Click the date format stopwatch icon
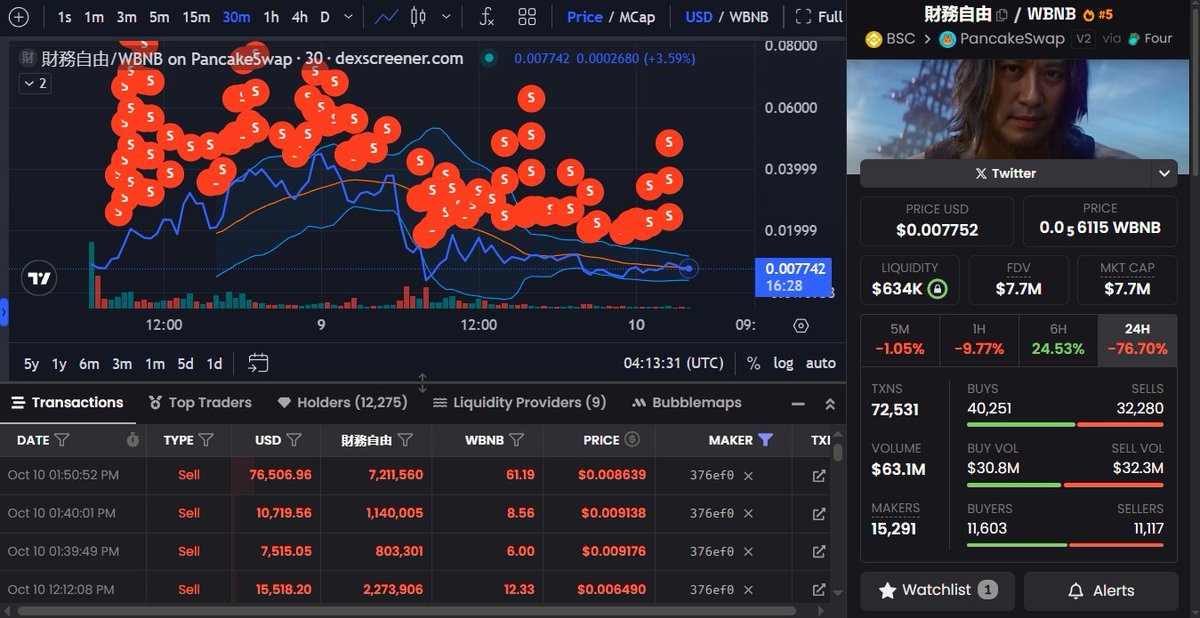This screenshot has width=1200, height=618. pyautogui.click(x=133, y=439)
